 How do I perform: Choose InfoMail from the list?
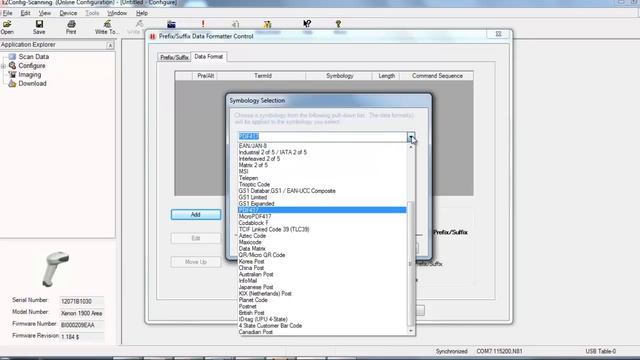point(322,280)
